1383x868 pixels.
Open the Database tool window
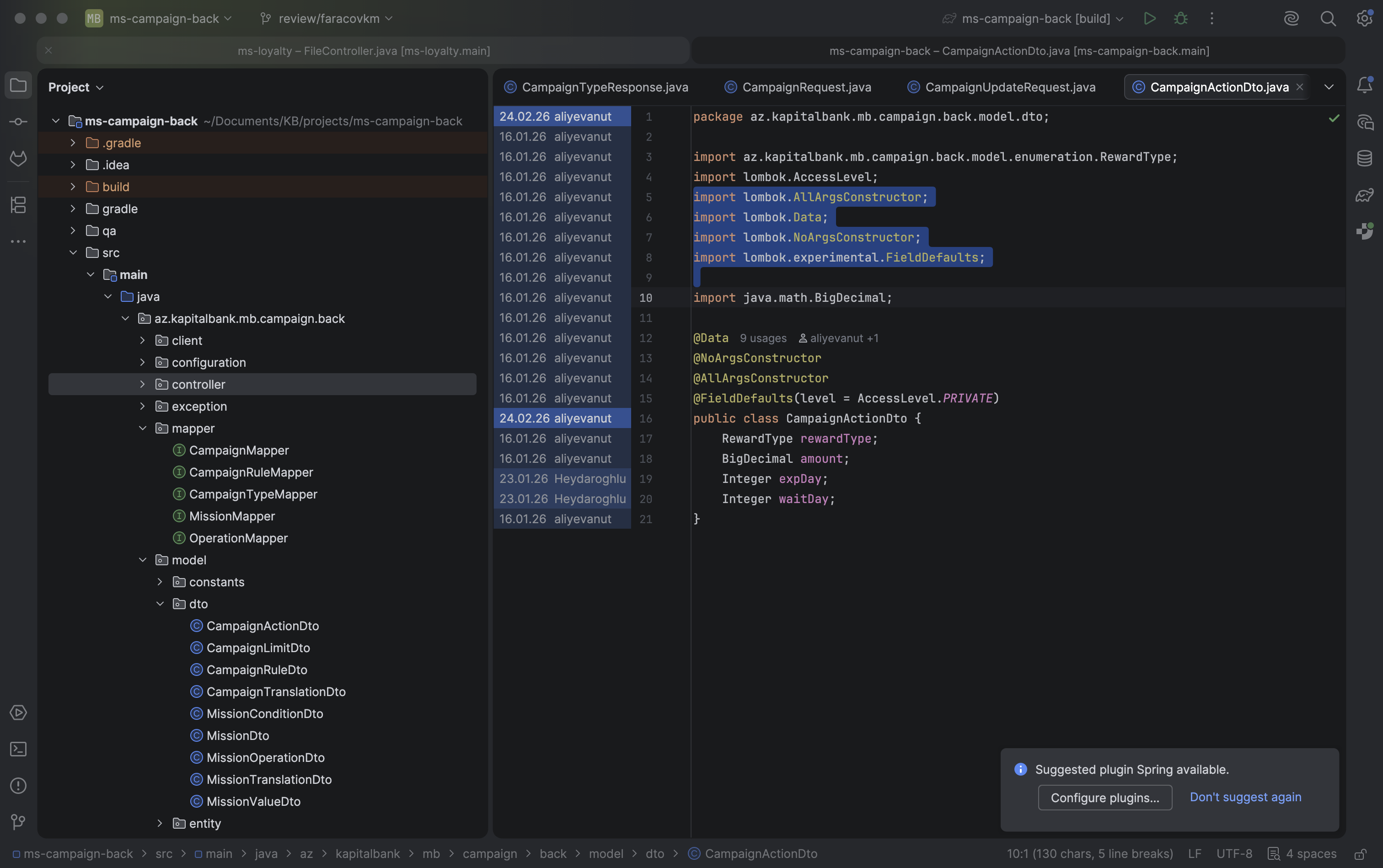pos(1364,158)
